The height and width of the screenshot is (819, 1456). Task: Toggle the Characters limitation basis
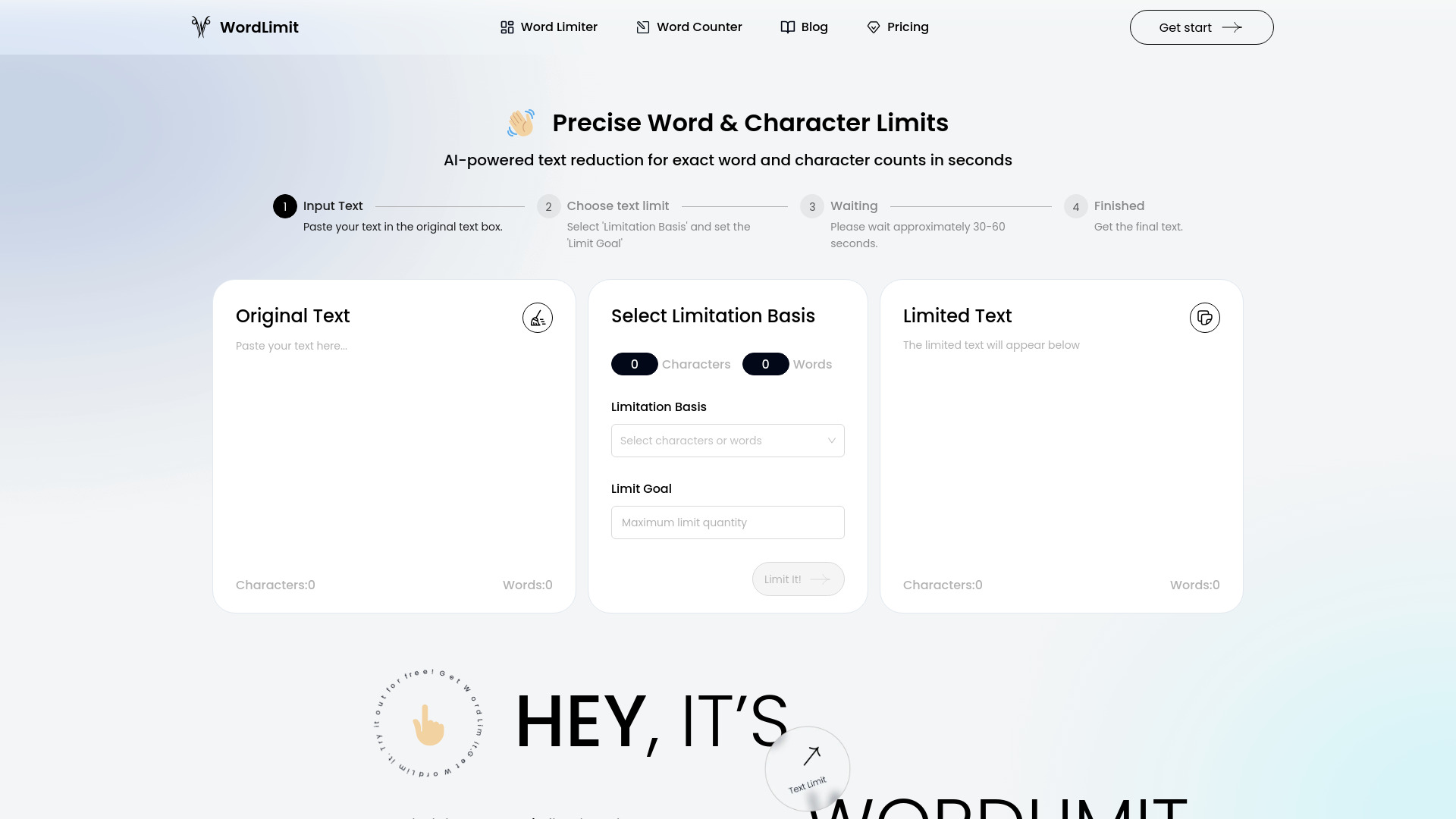pyautogui.click(x=634, y=364)
